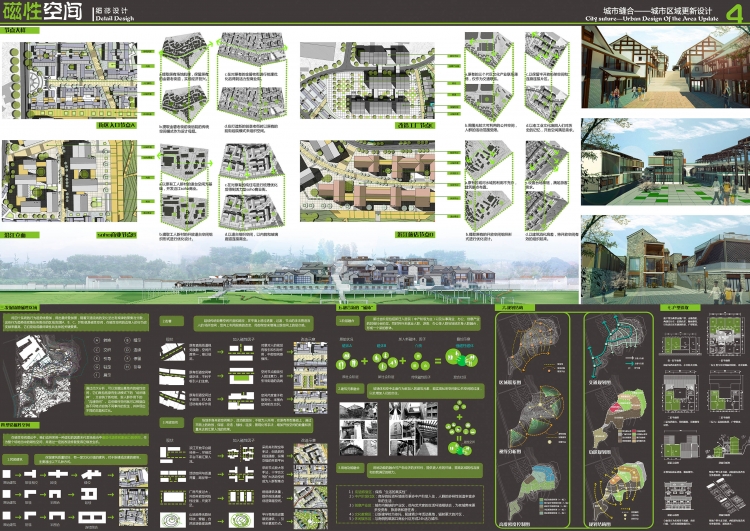
Task: Click the green label under the pink-roofed plan
Action: (415, 235)
